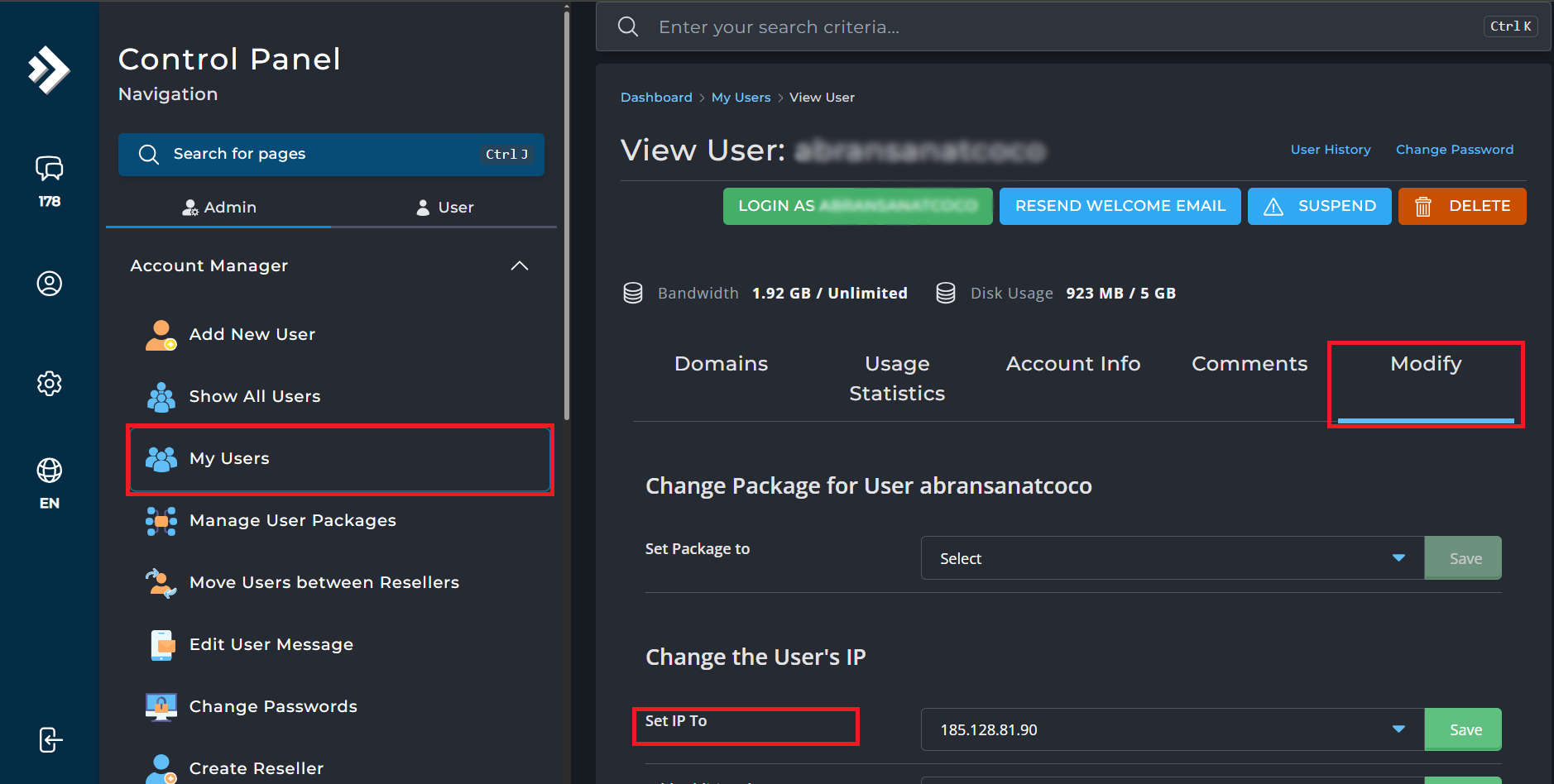
Task: Click the Add New User icon
Action: [161, 335]
